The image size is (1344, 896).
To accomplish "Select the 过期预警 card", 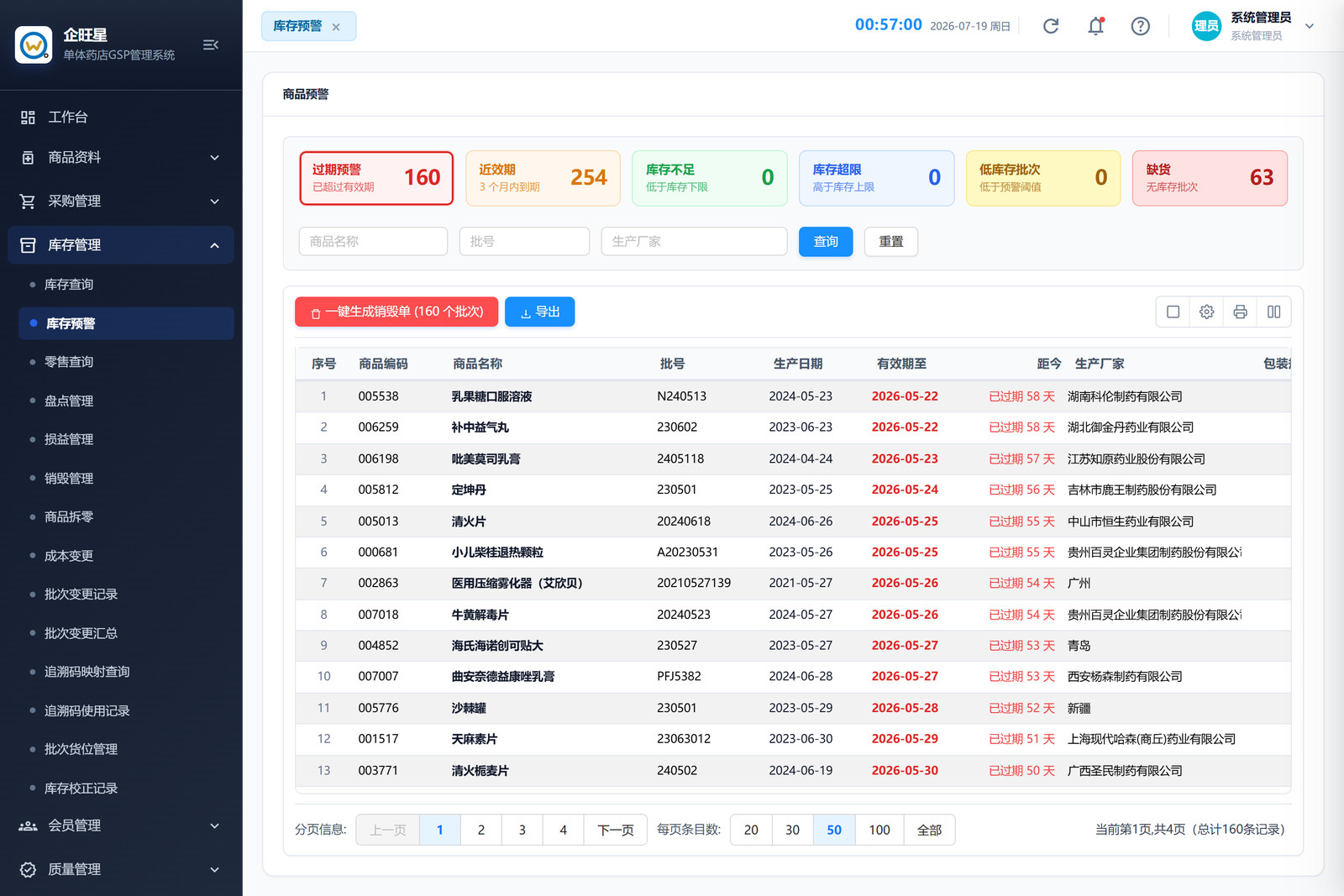I will pos(376,178).
